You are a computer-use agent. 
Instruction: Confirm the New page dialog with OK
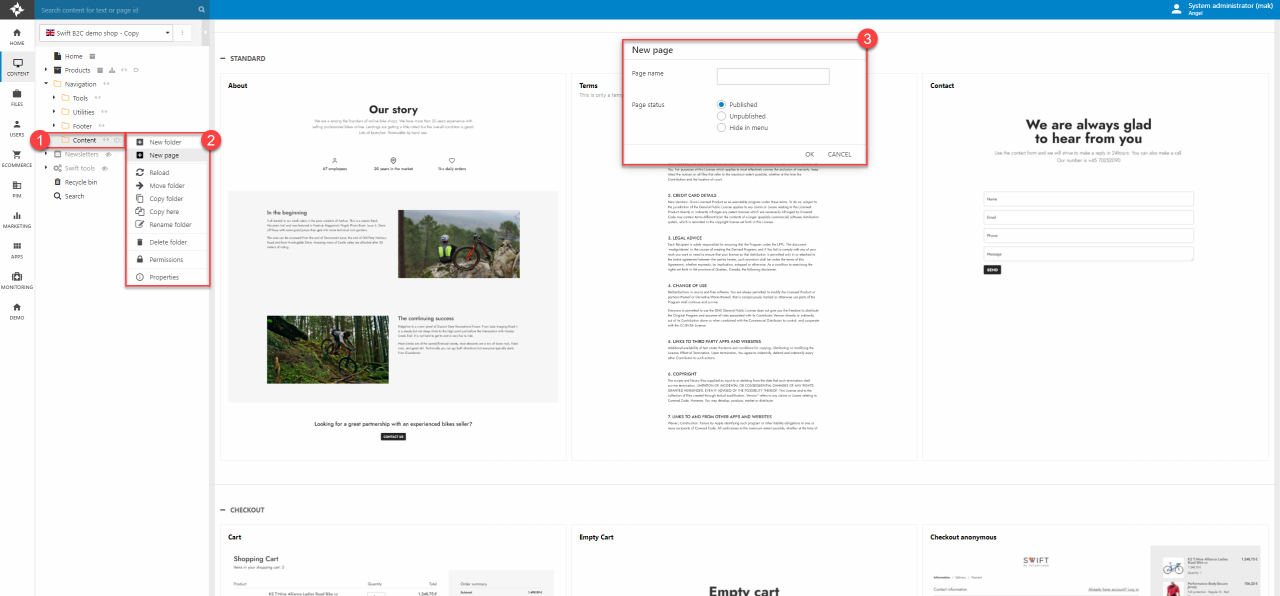click(x=809, y=154)
